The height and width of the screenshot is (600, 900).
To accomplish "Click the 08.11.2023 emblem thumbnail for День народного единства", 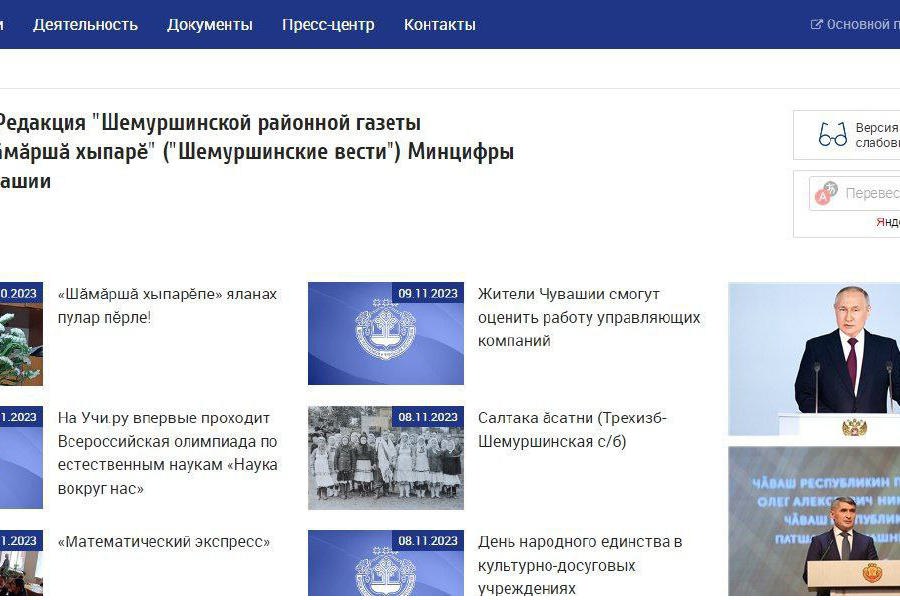I will [x=386, y=563].
